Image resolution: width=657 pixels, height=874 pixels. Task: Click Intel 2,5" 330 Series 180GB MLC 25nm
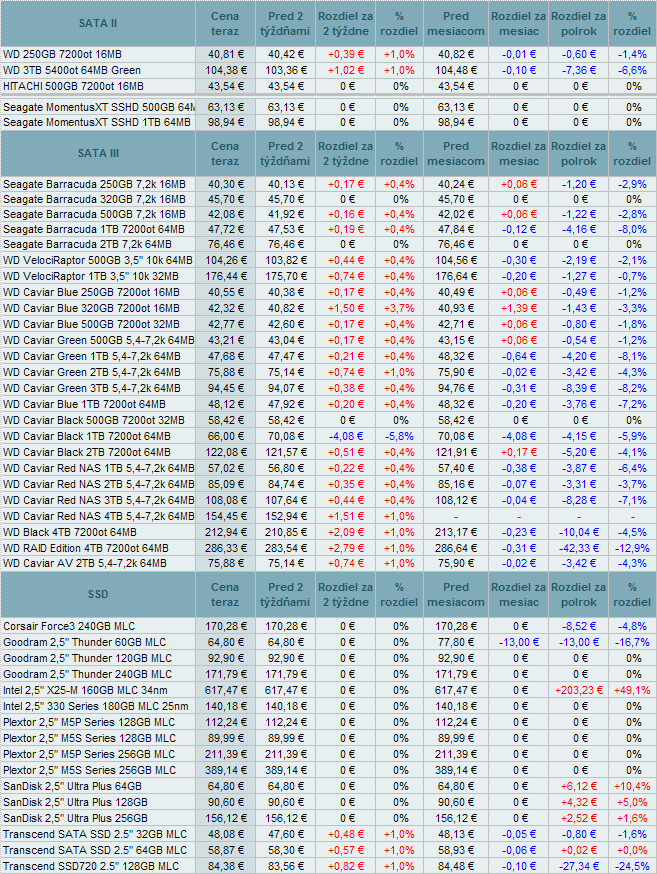click(x=96, y=706)
